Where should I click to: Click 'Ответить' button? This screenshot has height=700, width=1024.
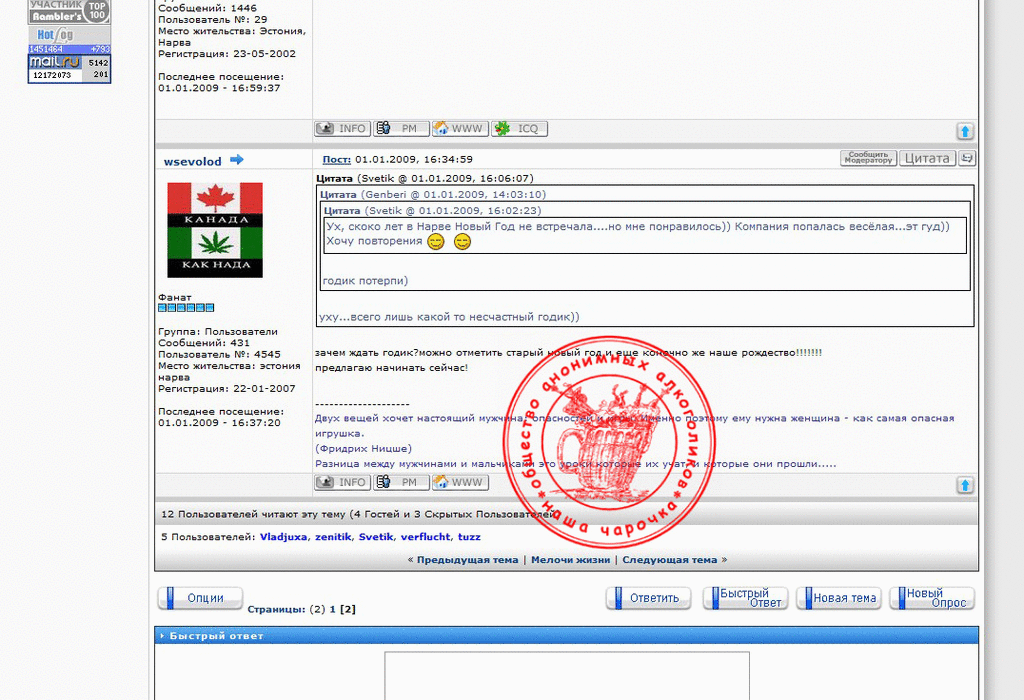[648, 598]
